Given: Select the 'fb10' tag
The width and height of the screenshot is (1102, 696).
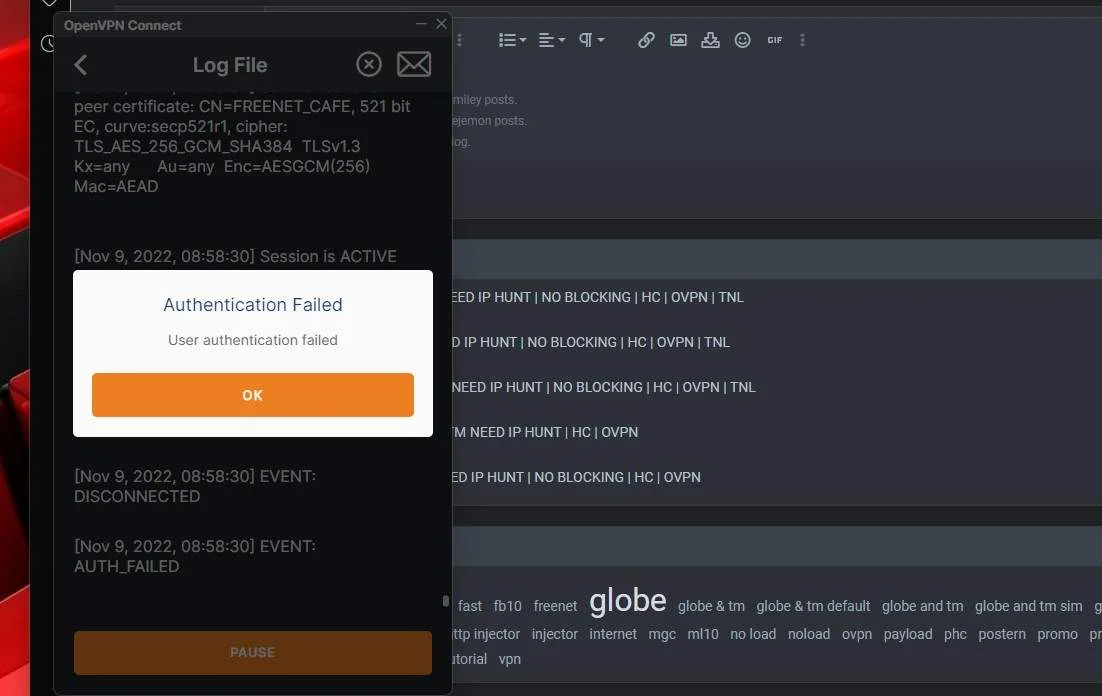Looking at the screenshot, I should click(507, 606).
